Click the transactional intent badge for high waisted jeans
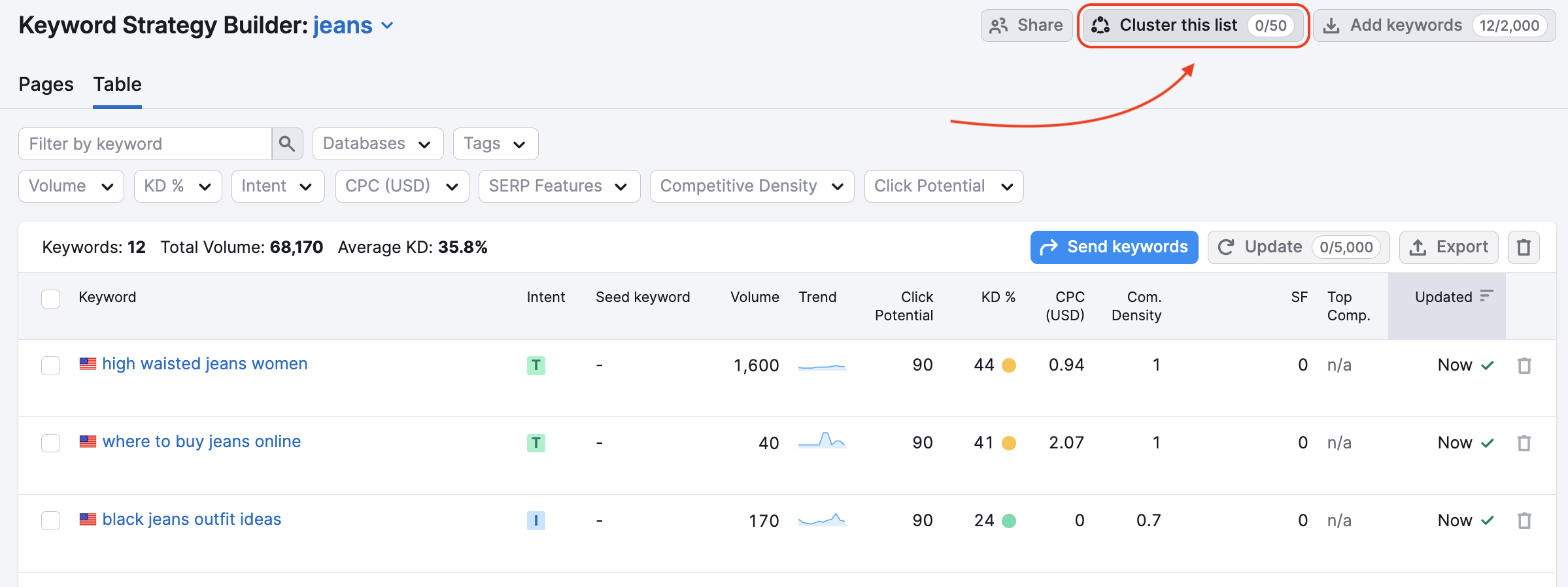Viewport: 1568px width, 587px height. tap(536, 365)
